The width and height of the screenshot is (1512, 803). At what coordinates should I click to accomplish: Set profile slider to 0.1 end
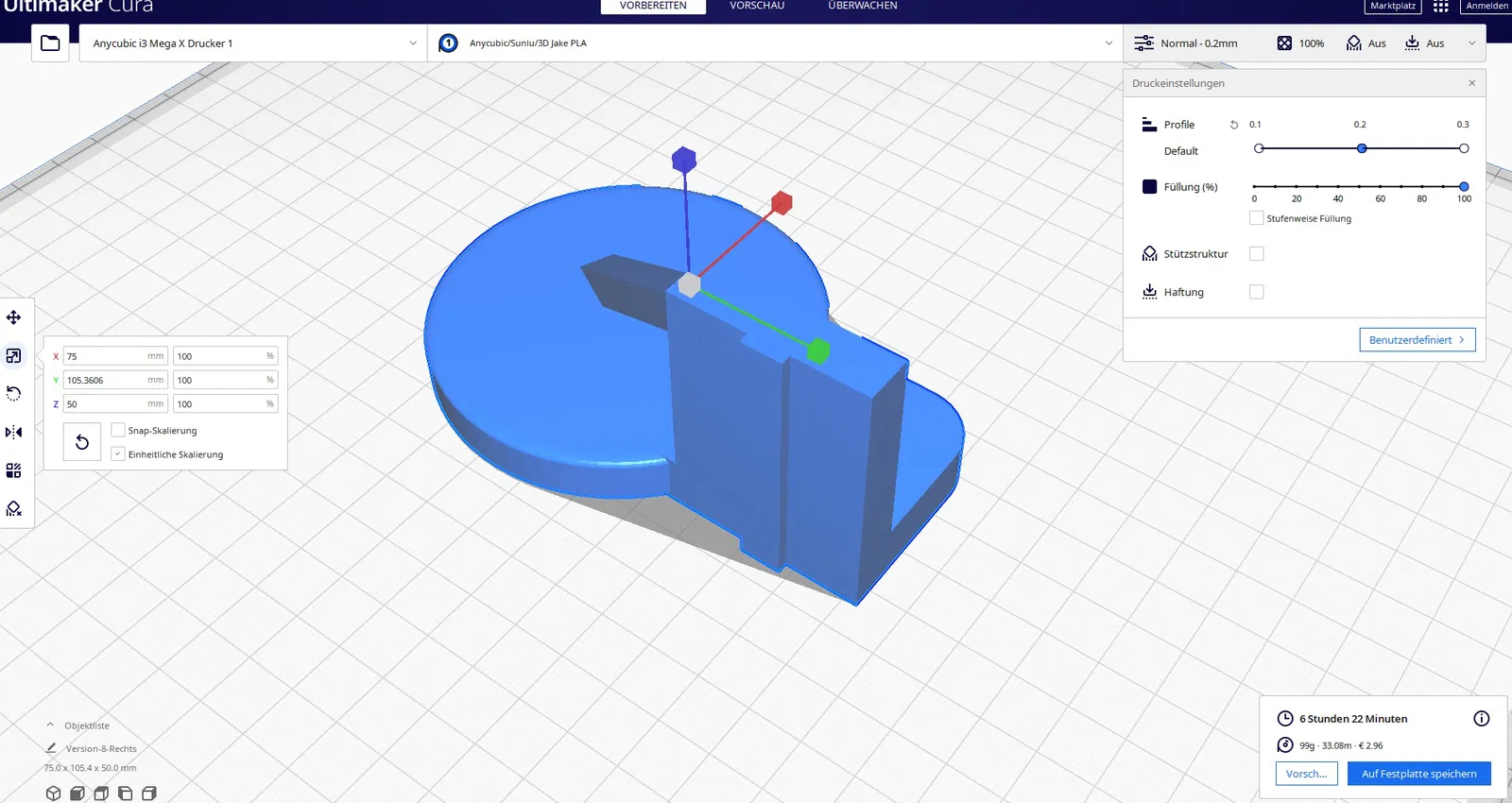click(x=1259, y=148)
